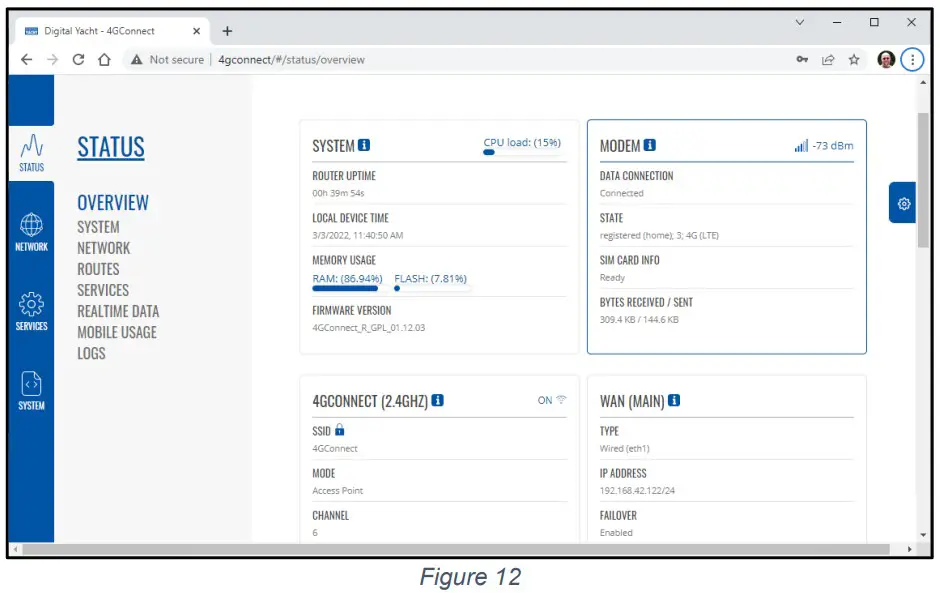Viewport: 940px width, 593px height.
Task: Select Overview in the status menu
Action: [113, 203]
